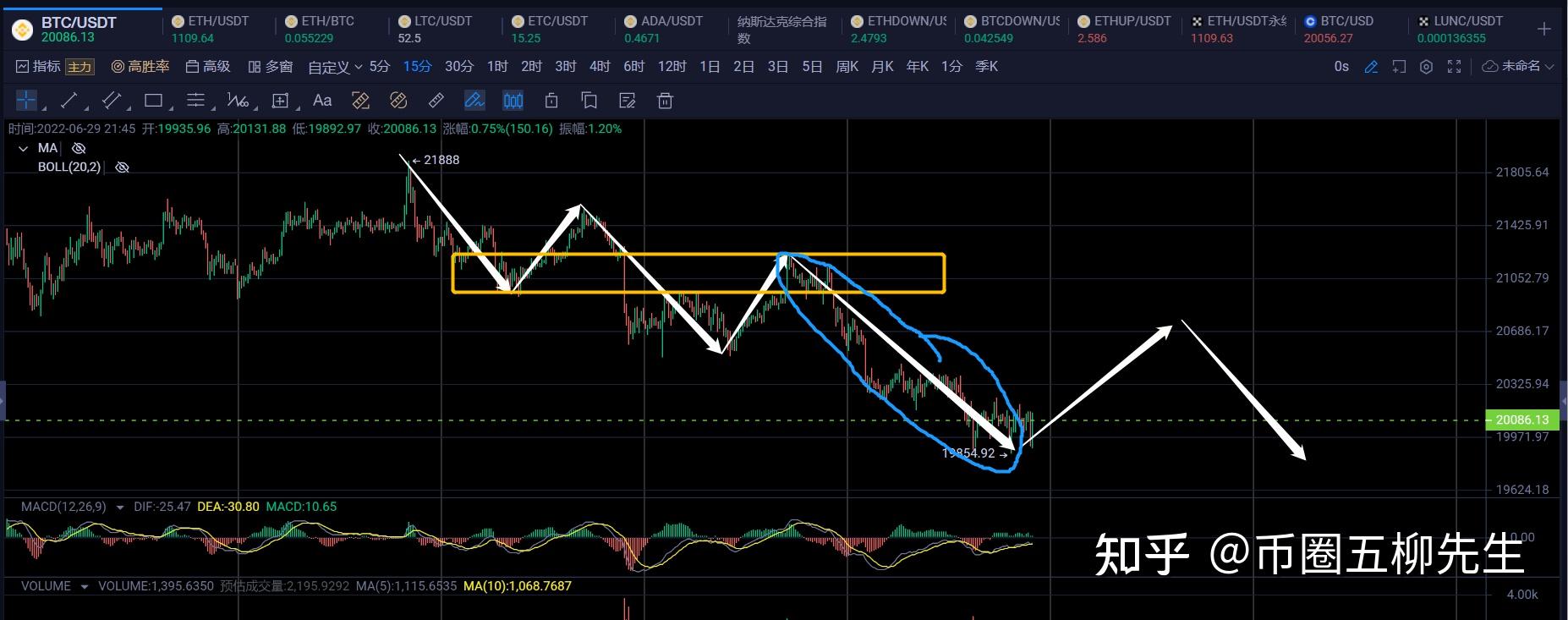Select the crosshair cursor tool
This screenshot has width=1568, height=620.
tap(26, 101)
